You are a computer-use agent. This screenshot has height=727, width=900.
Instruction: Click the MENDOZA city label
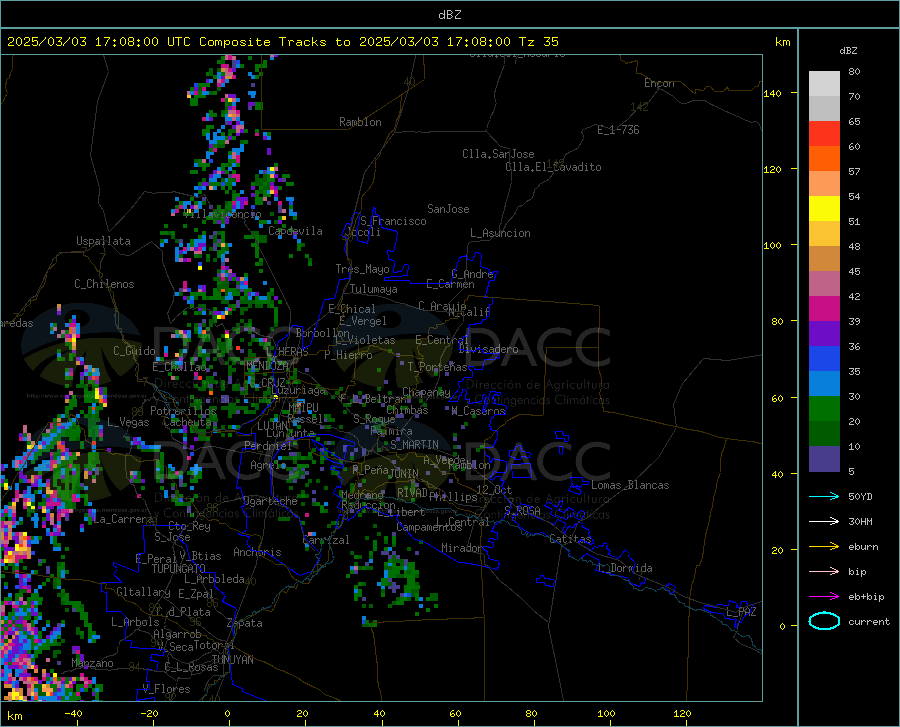click(x=267, y=365)
